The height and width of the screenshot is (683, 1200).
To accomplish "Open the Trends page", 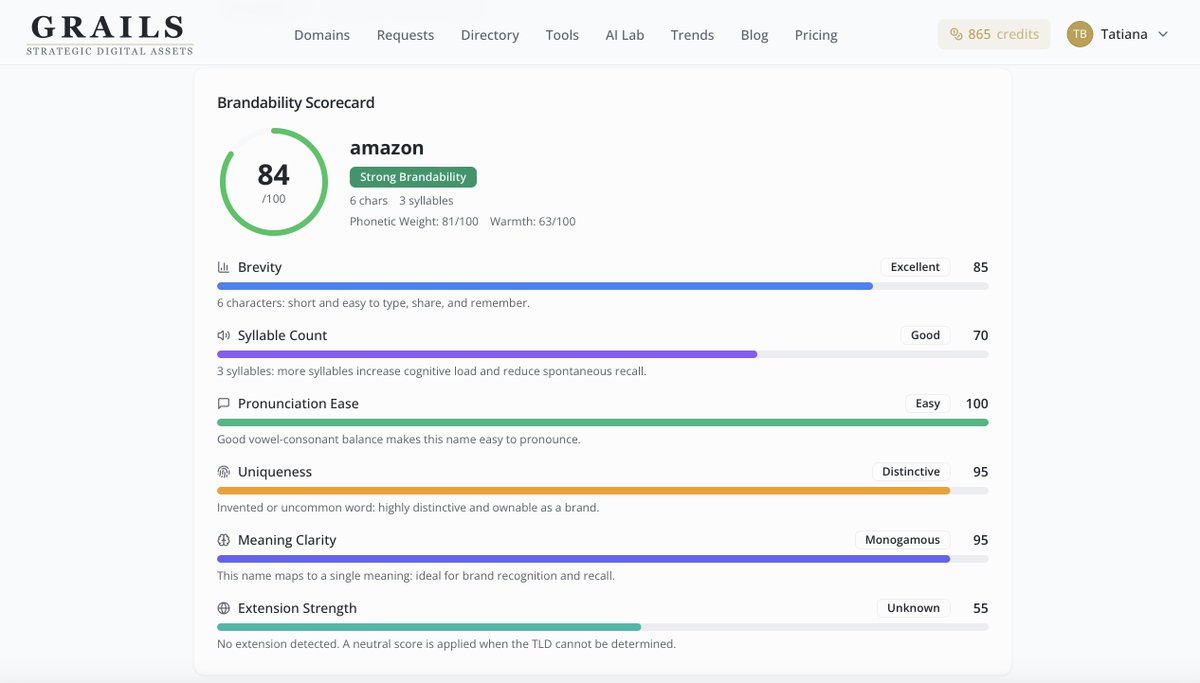I will point(692,35).
